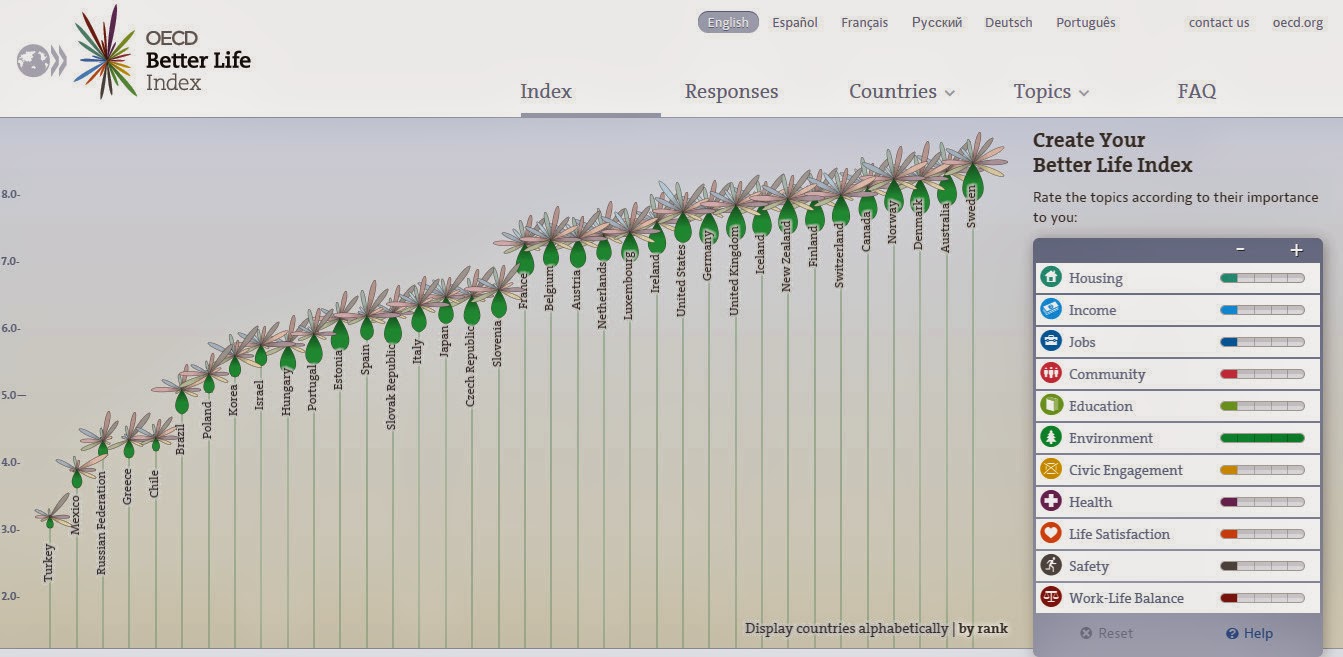The width and height of the screenshot is (1343, 657).
Task: Select France's flower on the chart
Action: pos(525,249)
